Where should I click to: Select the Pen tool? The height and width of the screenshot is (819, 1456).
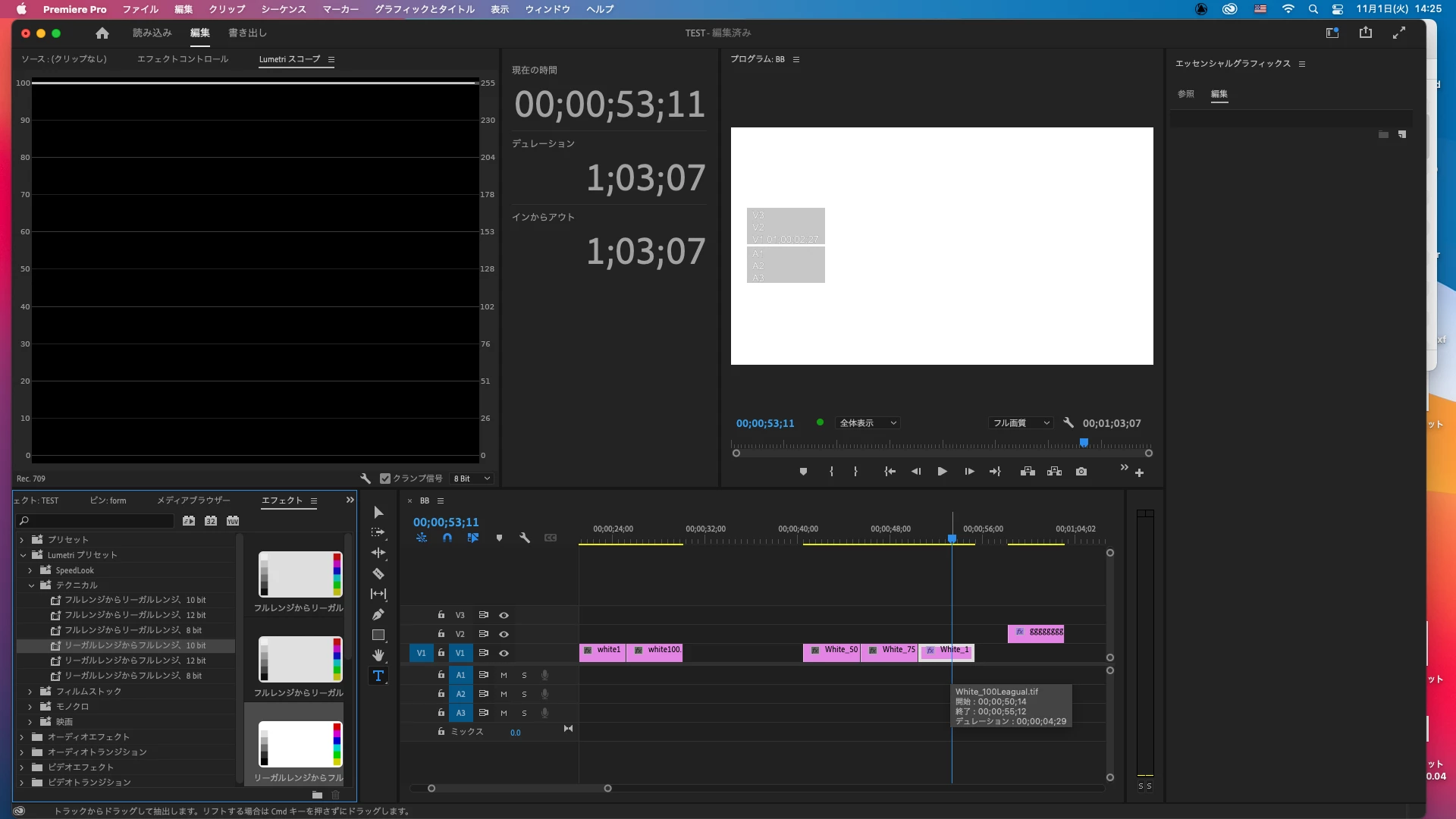[378, 615]
